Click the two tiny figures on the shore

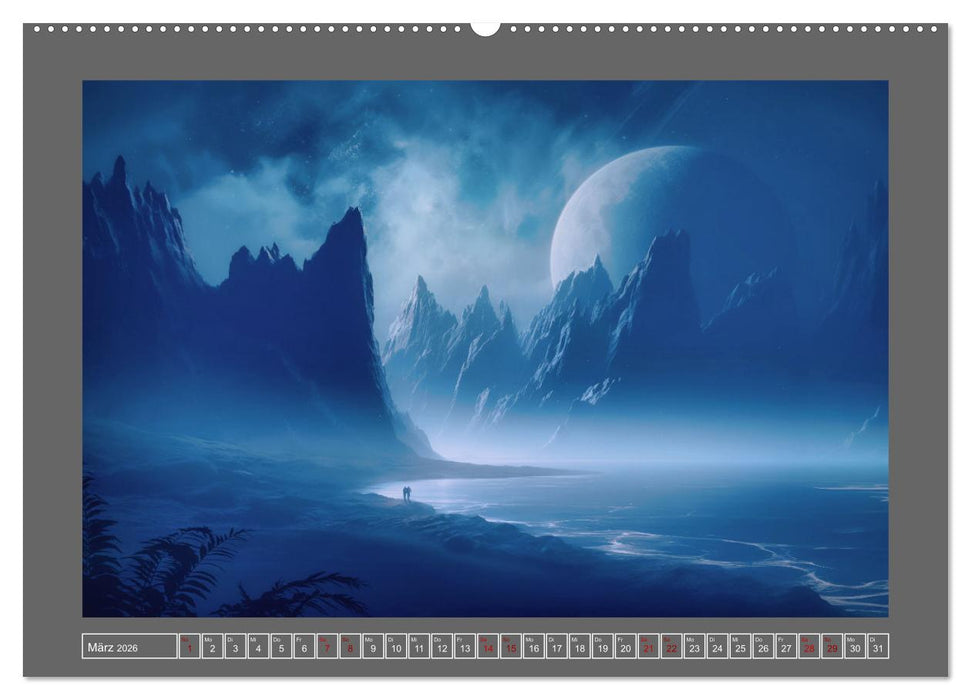(406, 492)
